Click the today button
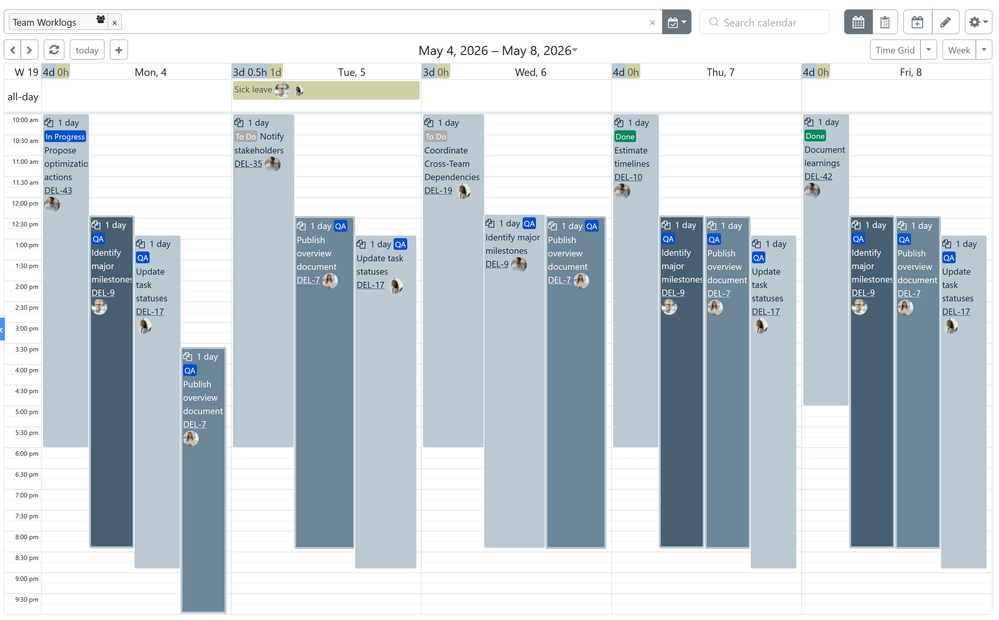999x620 pixels. click(87, 50)
